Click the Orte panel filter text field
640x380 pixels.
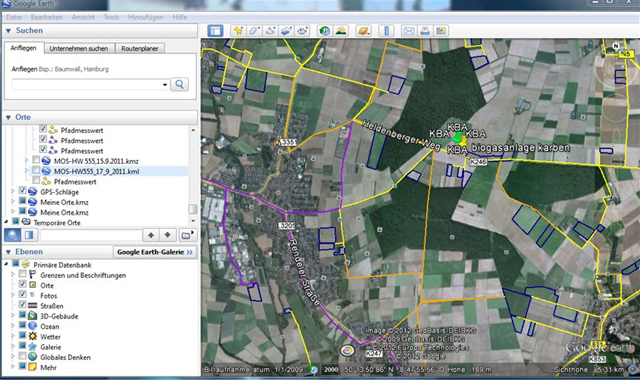[91, 235]
